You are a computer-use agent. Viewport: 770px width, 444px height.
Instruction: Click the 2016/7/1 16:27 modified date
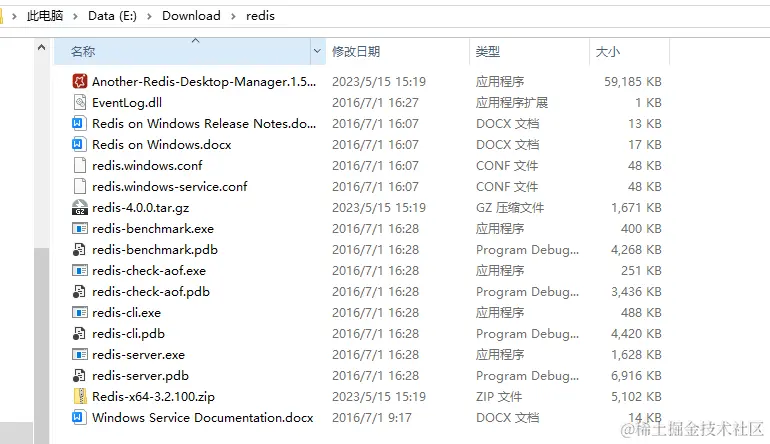click(375, 103)
